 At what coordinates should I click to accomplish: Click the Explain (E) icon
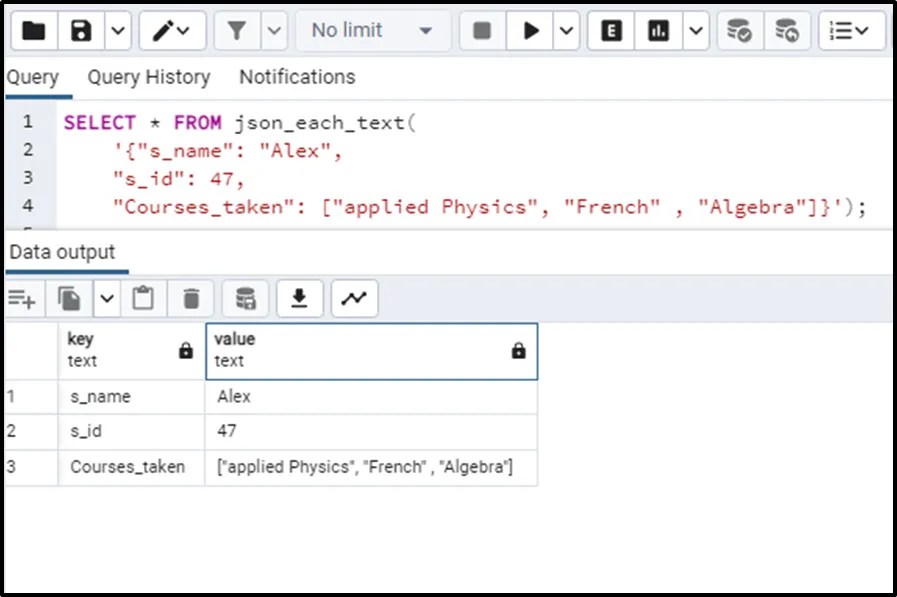click(x=611, y=31)
